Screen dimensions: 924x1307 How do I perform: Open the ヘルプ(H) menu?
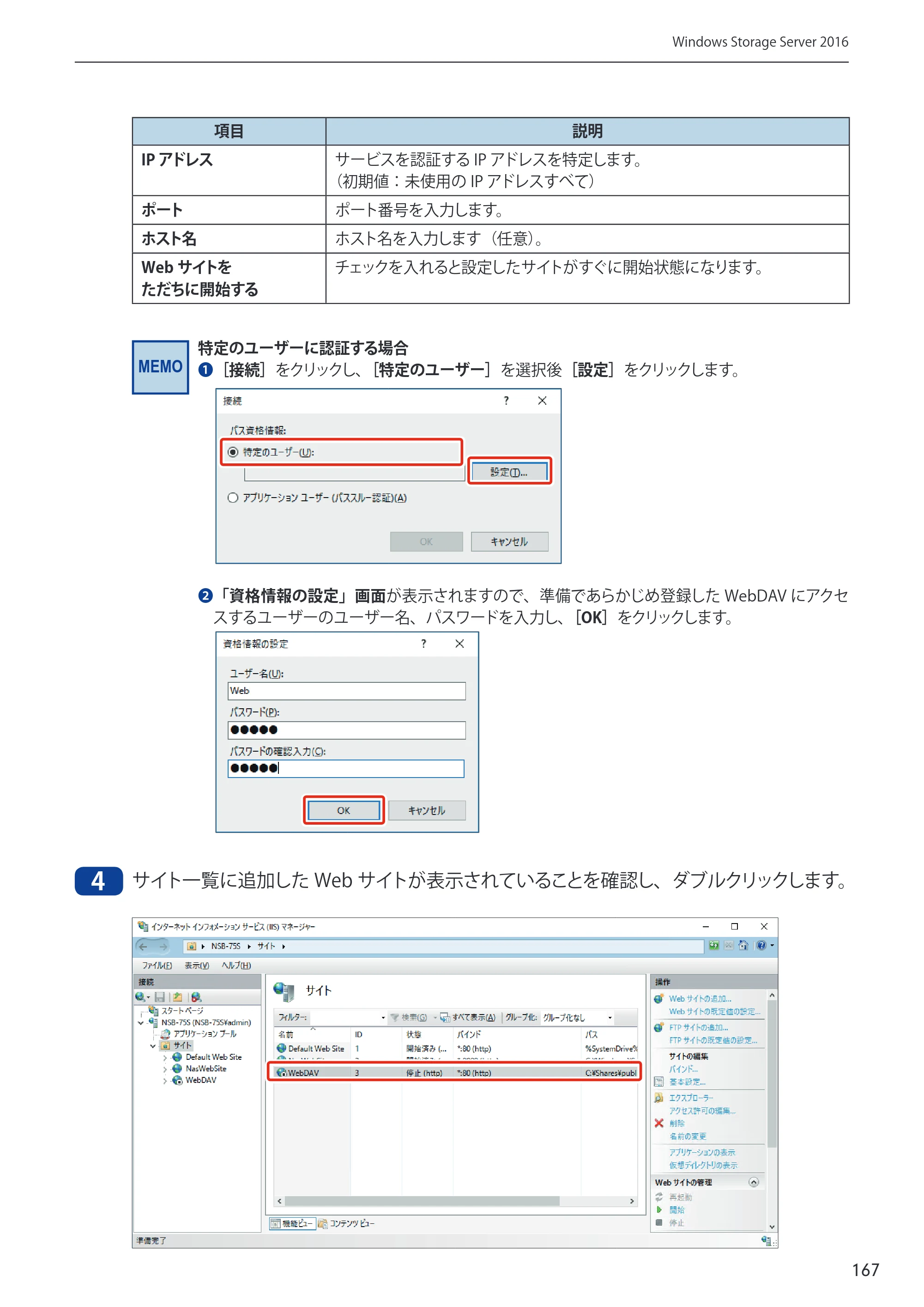click(x=236, y=966)
